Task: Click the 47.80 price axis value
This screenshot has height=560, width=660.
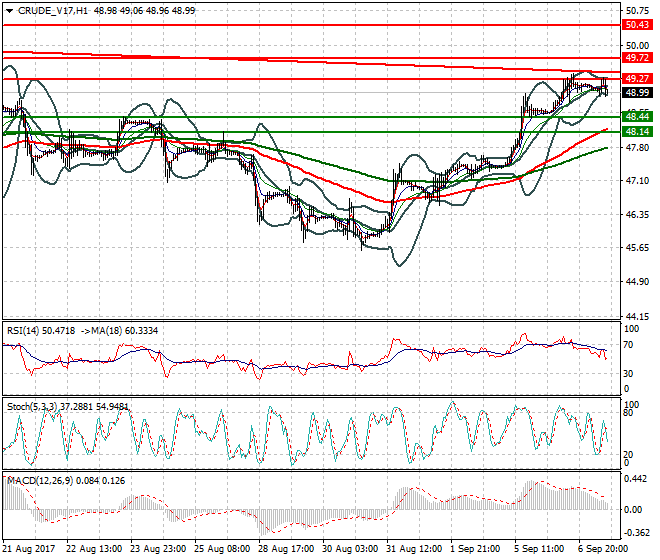Action: coord(637,147)
